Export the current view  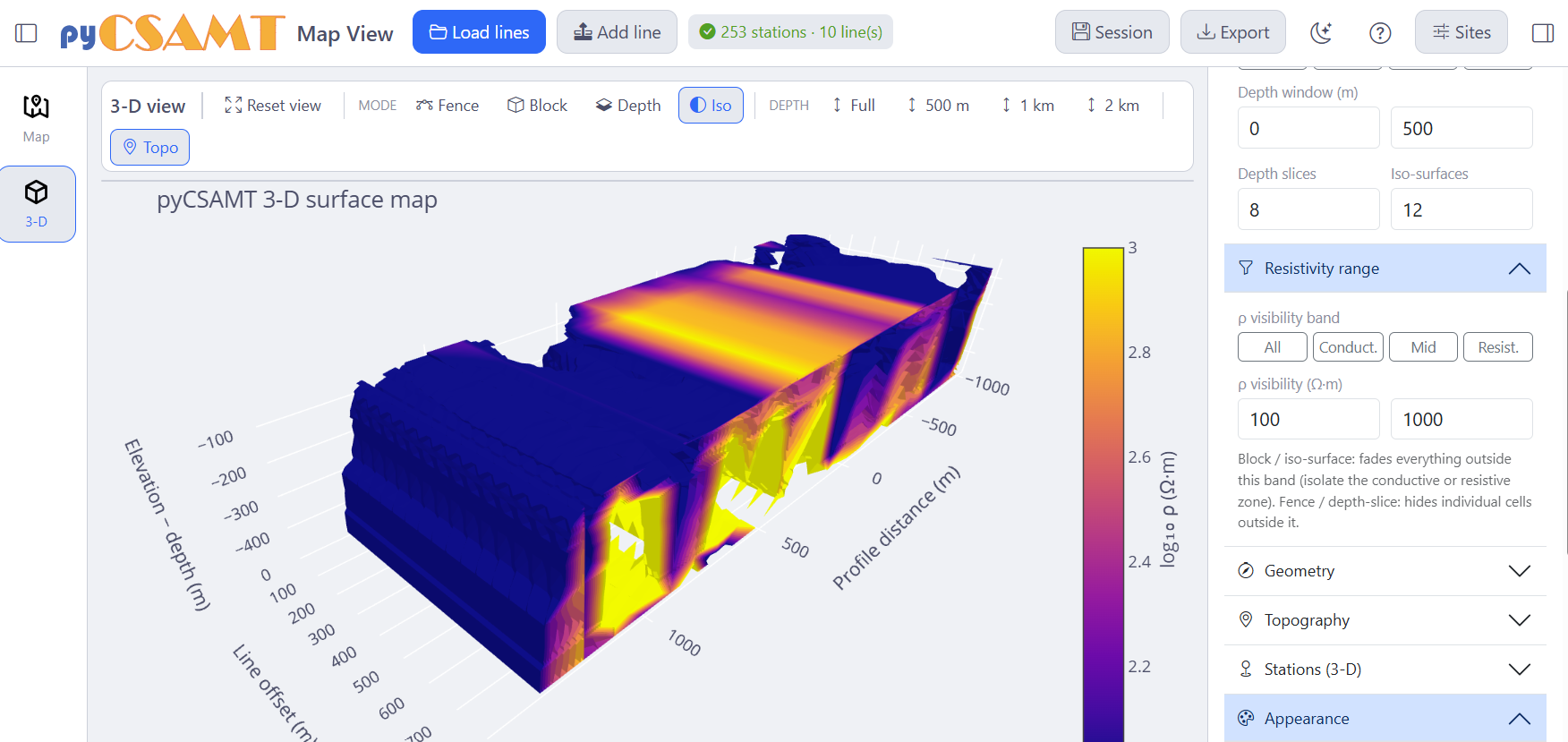click(1232, 32)
